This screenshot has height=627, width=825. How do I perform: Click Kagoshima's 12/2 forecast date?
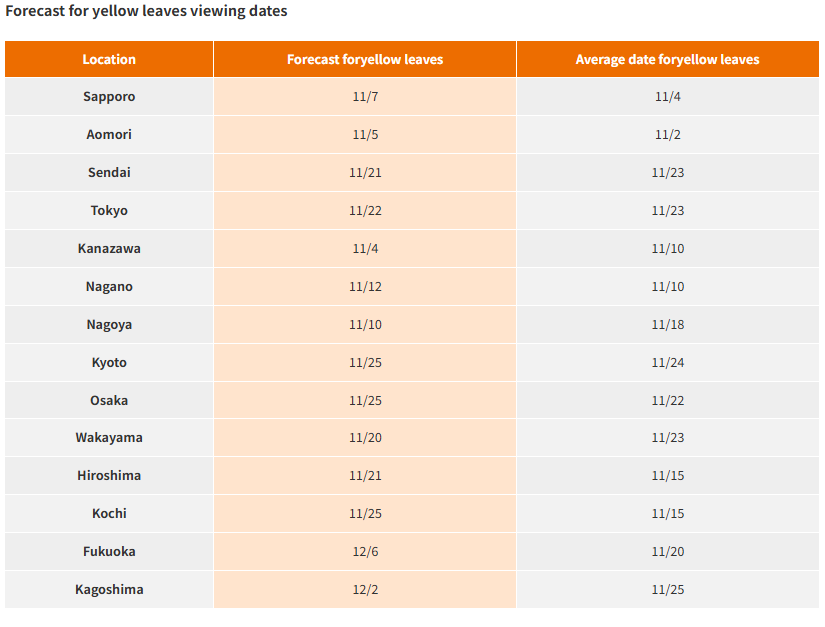tap(365, 590)
